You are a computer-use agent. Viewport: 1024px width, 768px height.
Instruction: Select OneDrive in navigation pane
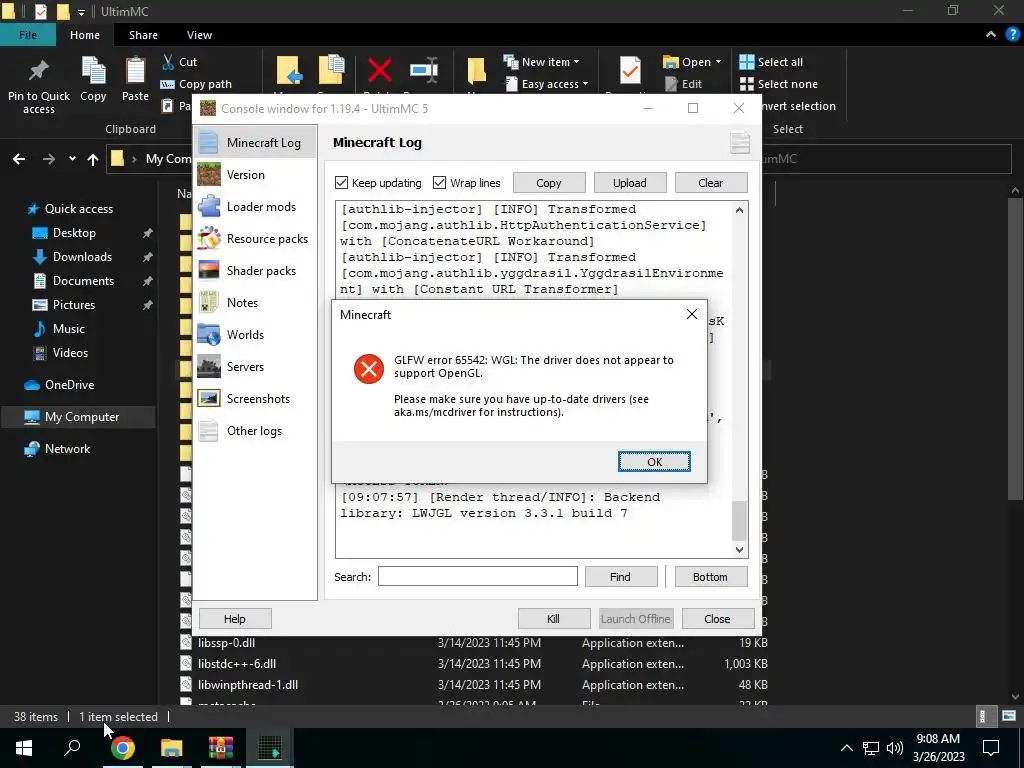coord(69,385)
